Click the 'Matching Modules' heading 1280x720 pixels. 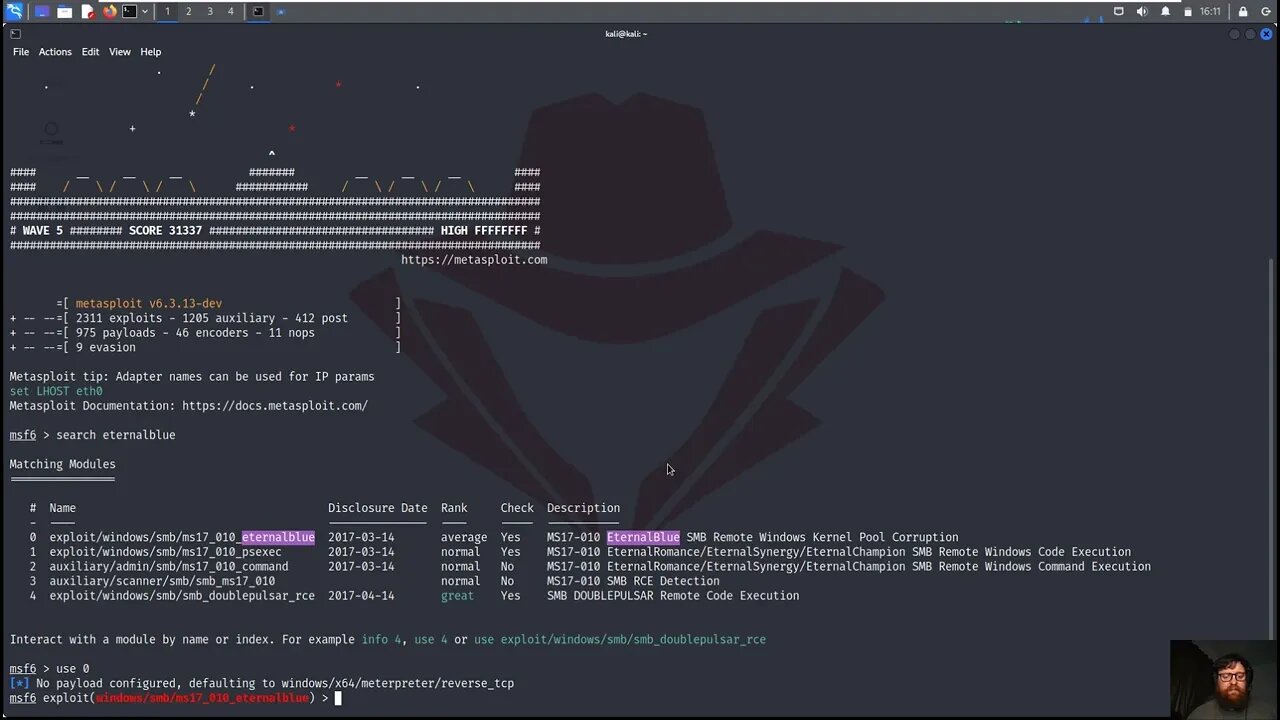click(62, 464)
